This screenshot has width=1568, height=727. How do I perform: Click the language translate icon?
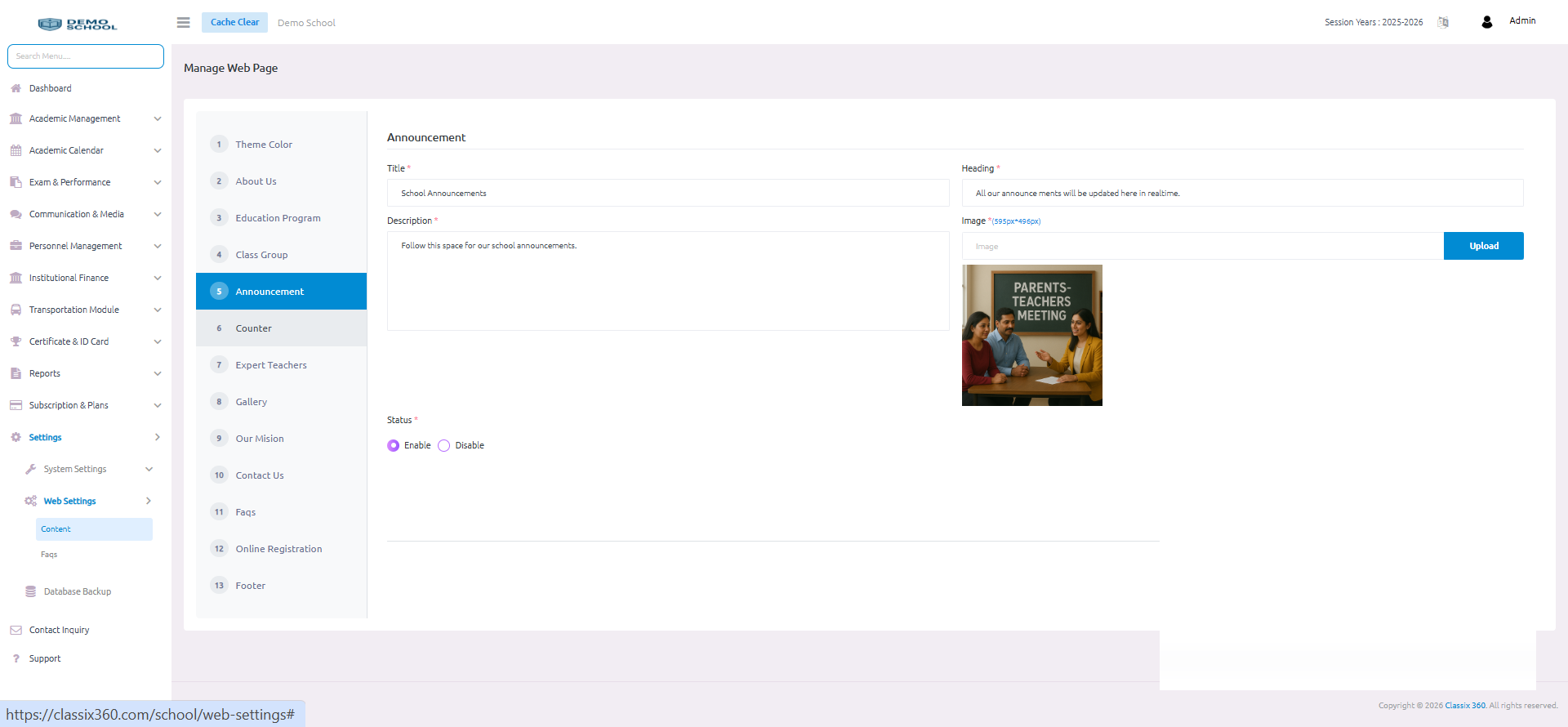click(x=1443, y=22)
